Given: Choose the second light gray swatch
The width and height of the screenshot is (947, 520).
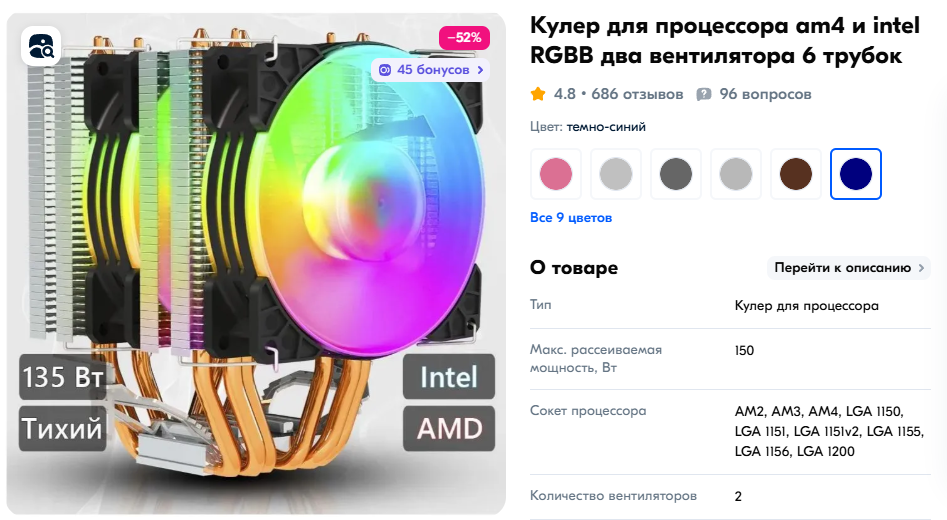Looking at the screenshot, I should (x=736, y=174).
